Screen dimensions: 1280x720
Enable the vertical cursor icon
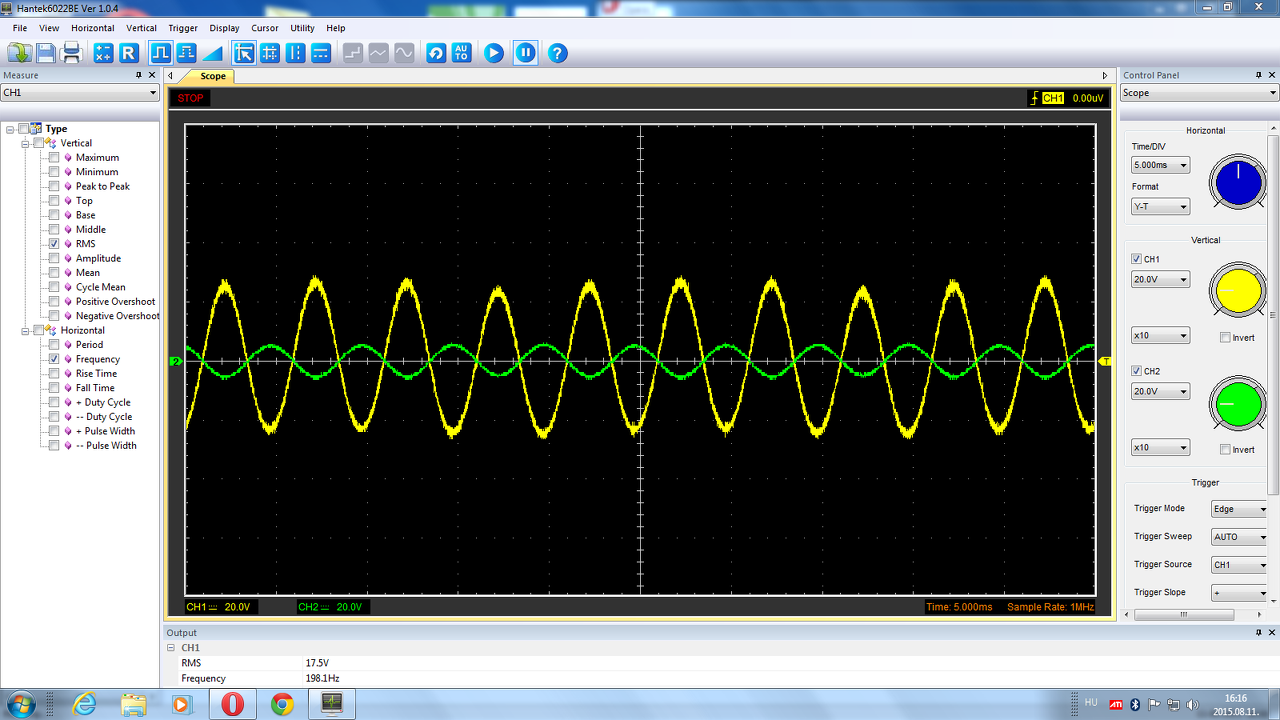pos(295,53)
